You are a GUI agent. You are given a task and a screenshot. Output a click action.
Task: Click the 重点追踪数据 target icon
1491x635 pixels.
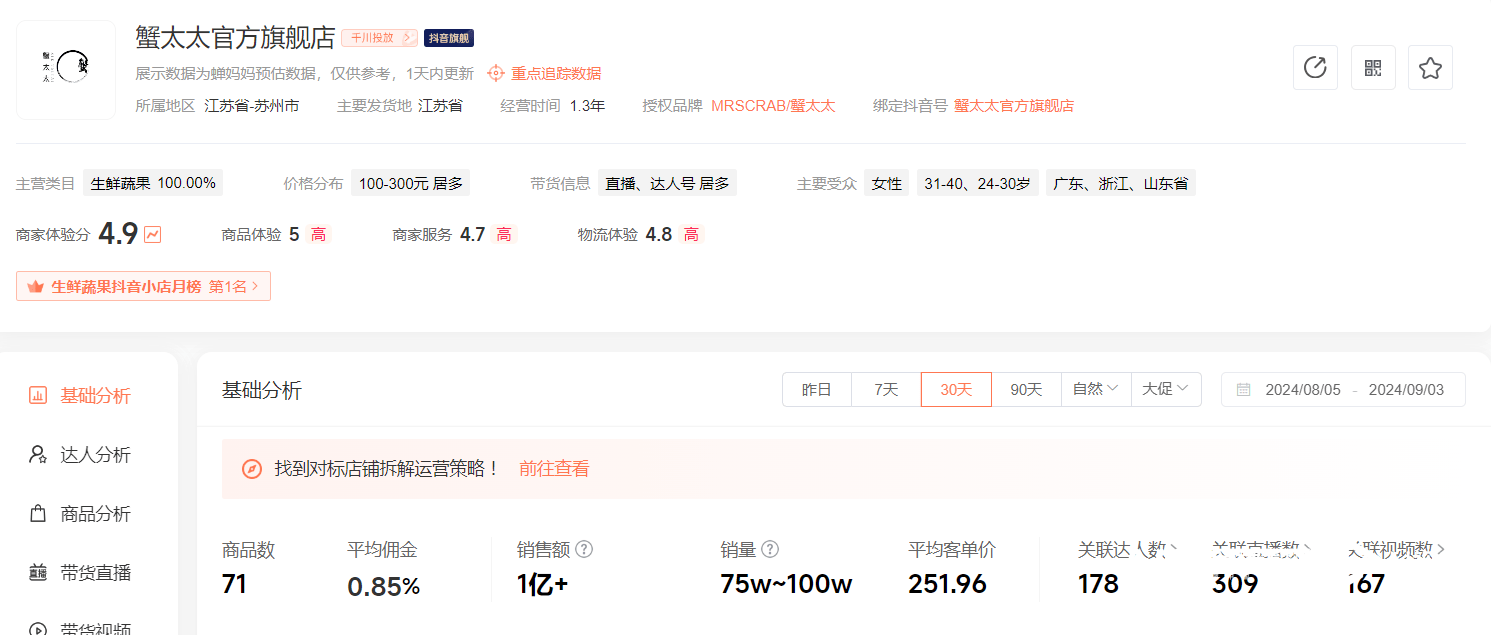click(x=495, y=73)
